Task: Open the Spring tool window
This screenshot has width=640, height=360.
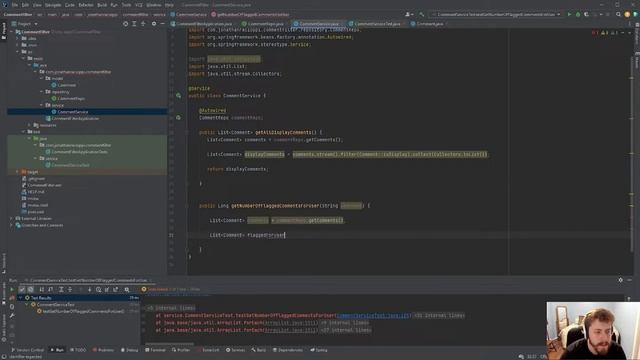Action: [x=319, y=350]
